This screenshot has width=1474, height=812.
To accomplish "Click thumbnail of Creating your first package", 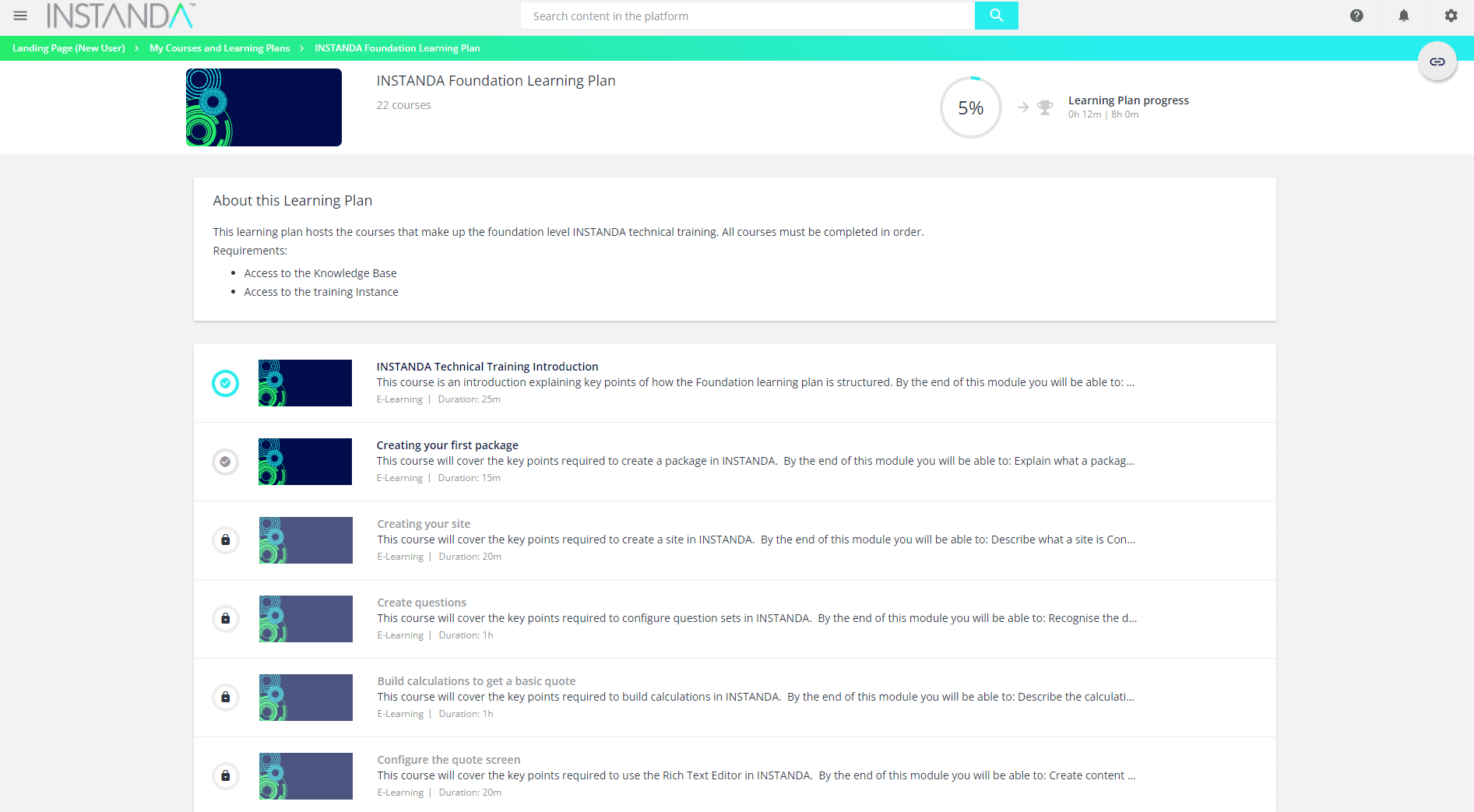I will click(305, 462).
